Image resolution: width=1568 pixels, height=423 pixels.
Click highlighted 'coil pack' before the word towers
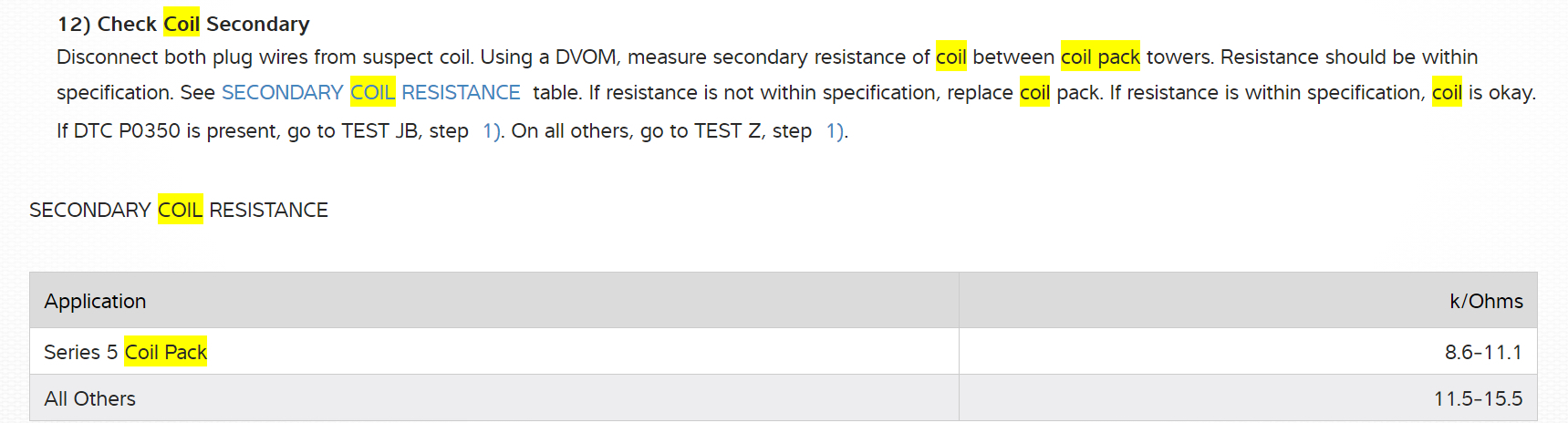pos(1100,57)
